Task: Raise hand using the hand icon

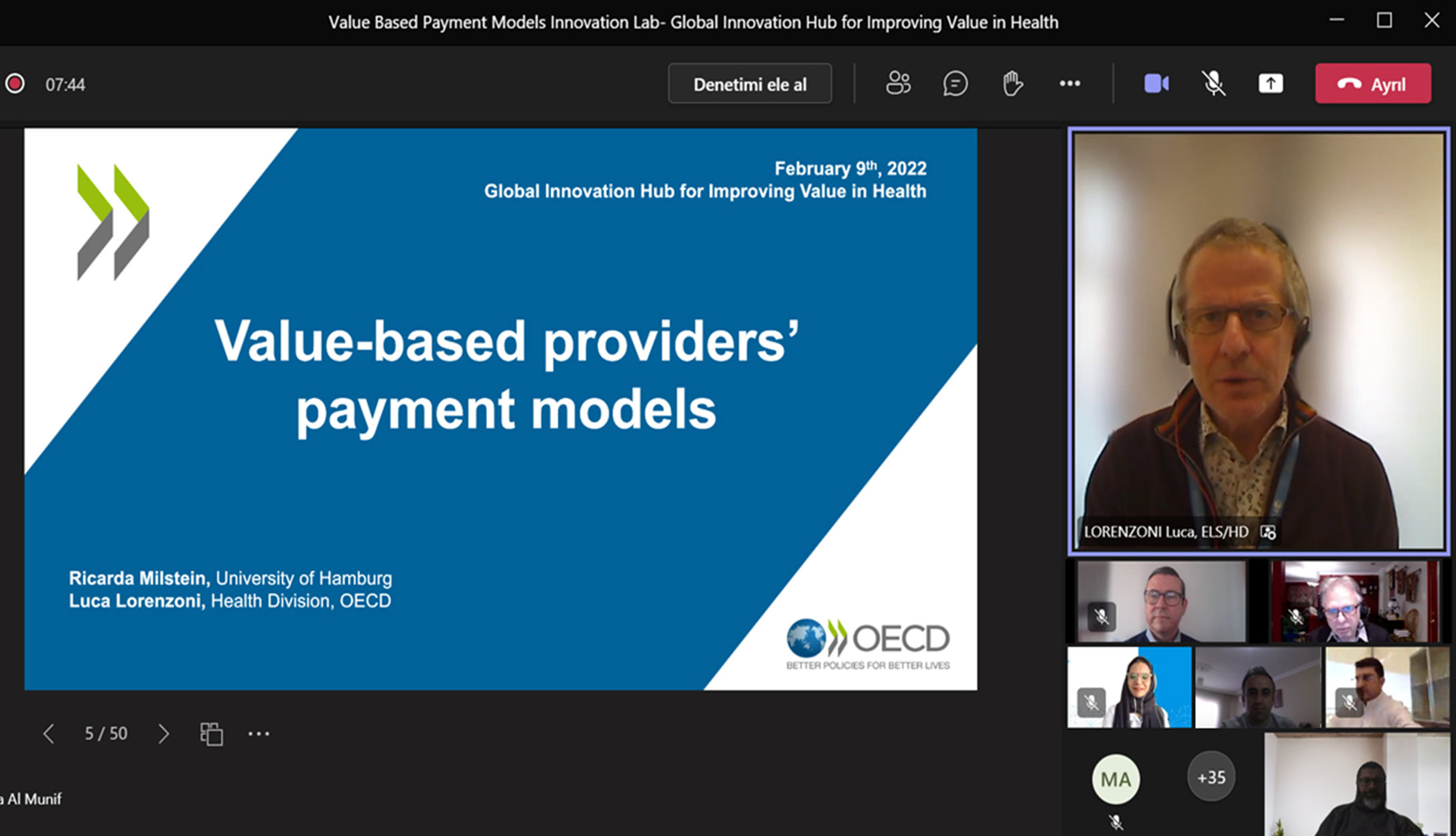Action: [1012, 84]
